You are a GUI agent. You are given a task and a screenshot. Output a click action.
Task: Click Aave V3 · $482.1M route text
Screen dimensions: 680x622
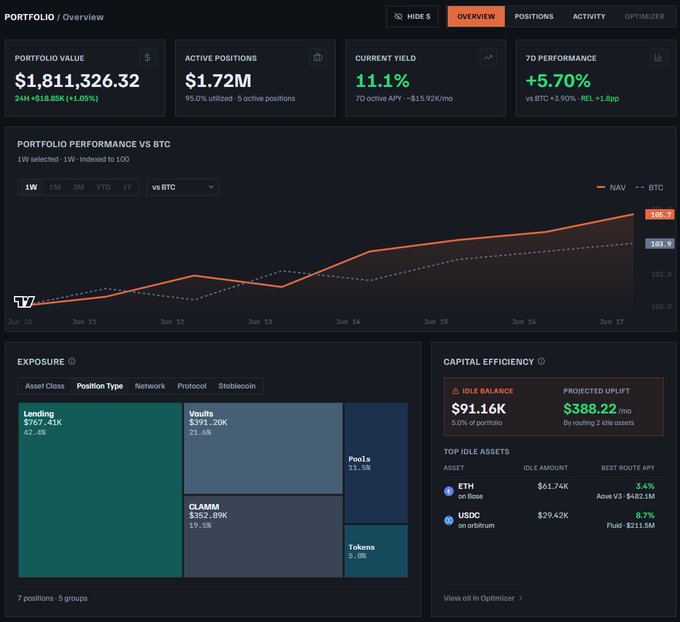(x=625, y=496)
